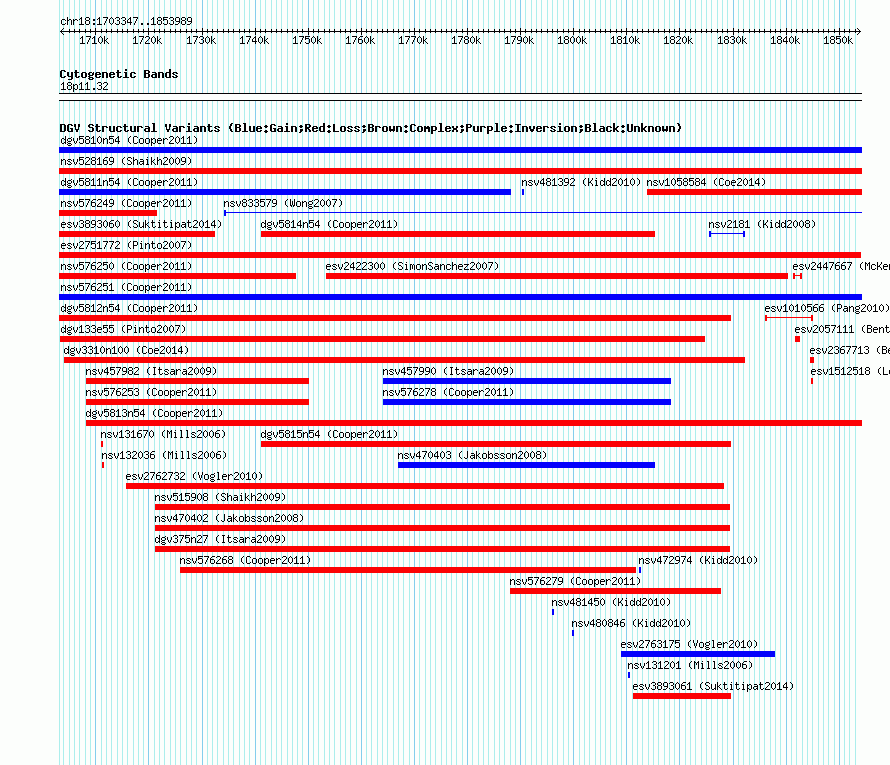Select nsv131670 (Mills2006) label
This screenshot has height=765, width=890.
(x=163, y=434)
